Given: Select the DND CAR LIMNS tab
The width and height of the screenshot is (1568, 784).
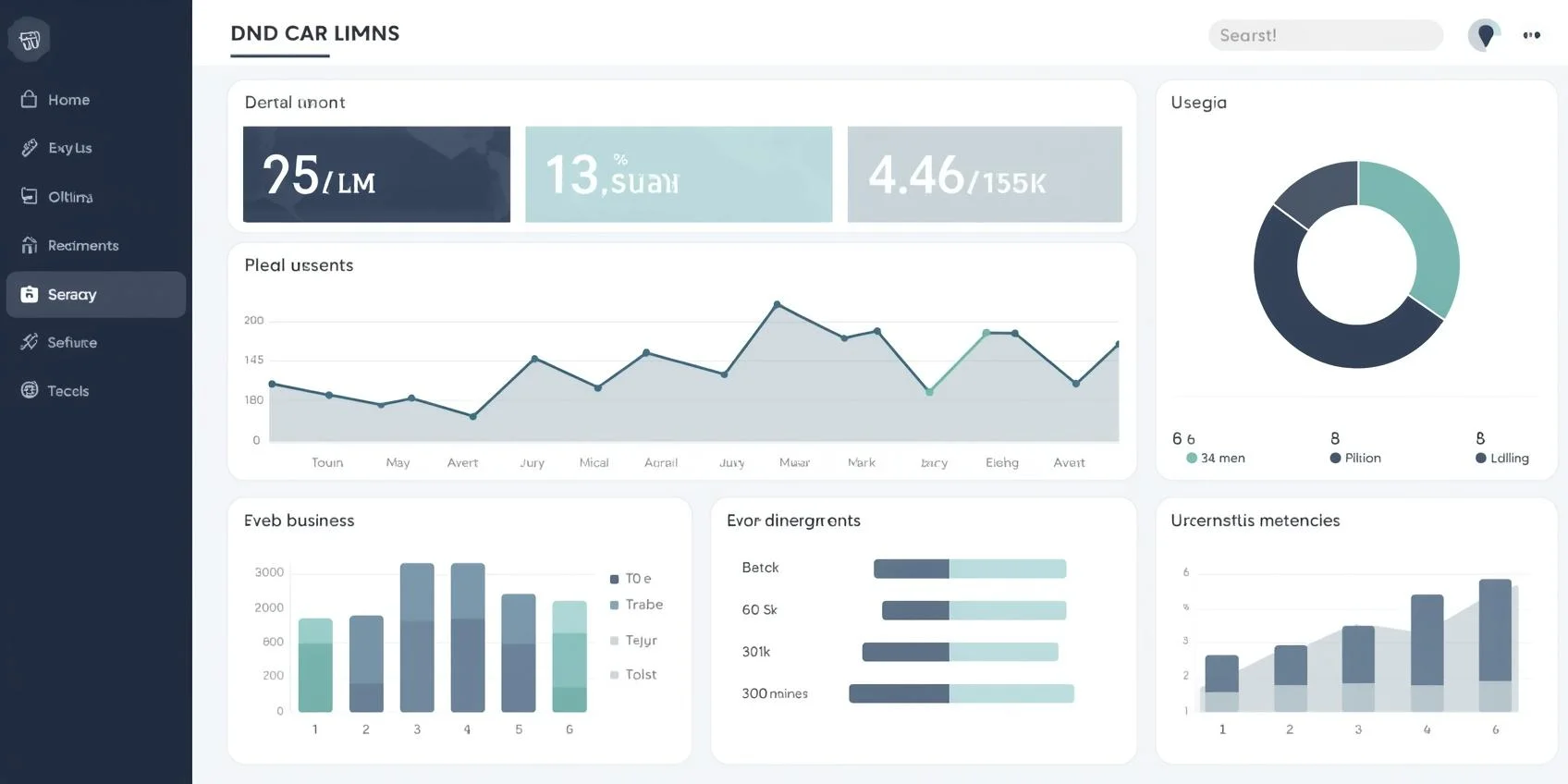Looking at the screenshot, I should pyautogui.click(x=314, y=34).
